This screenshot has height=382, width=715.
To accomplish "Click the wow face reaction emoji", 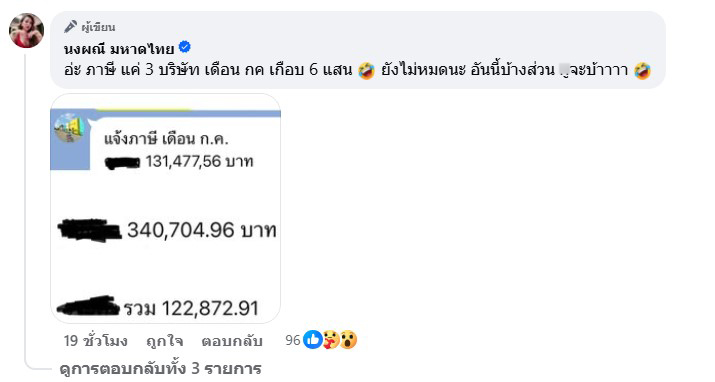I will [348, 340].
